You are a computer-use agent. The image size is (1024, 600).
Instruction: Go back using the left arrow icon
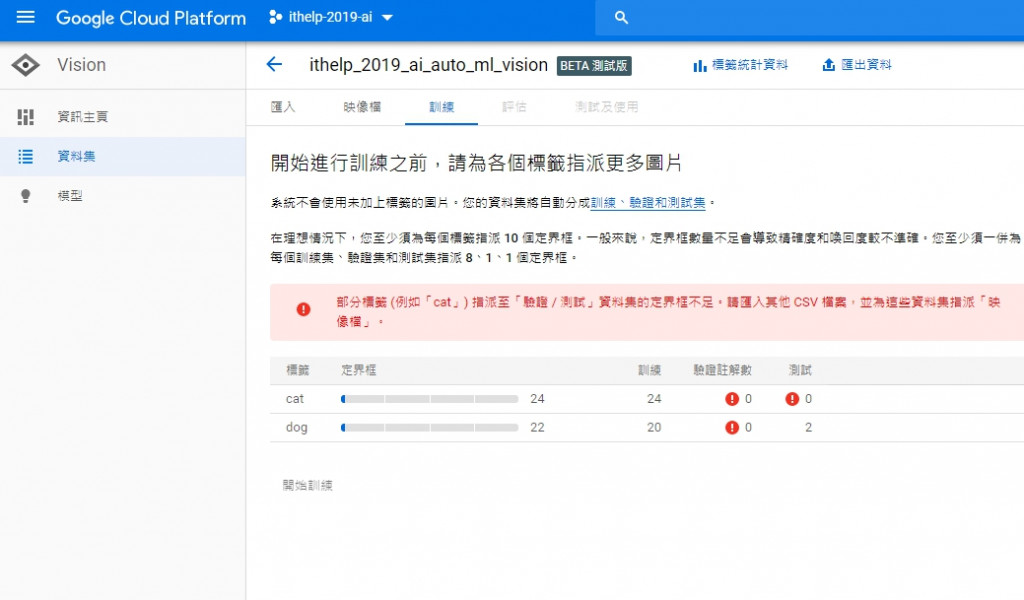(274, 64)
